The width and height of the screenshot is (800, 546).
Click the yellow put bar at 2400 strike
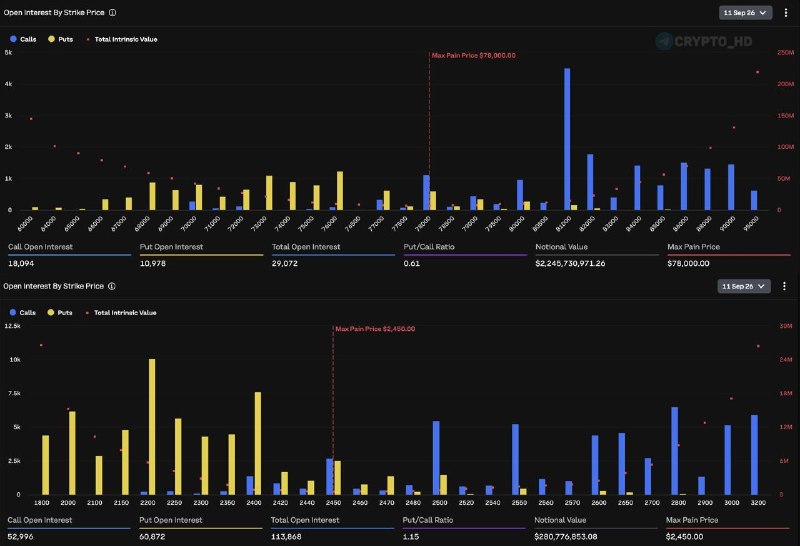(258, 443)
